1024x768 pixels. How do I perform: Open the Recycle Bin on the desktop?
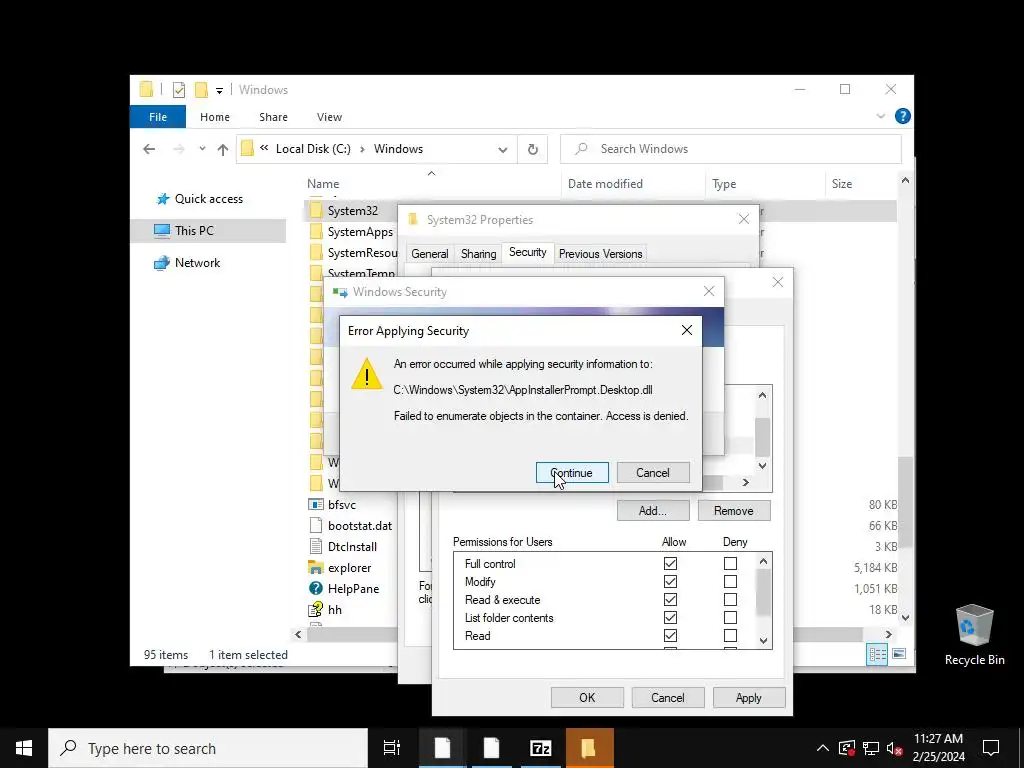[x=974, y=635]
